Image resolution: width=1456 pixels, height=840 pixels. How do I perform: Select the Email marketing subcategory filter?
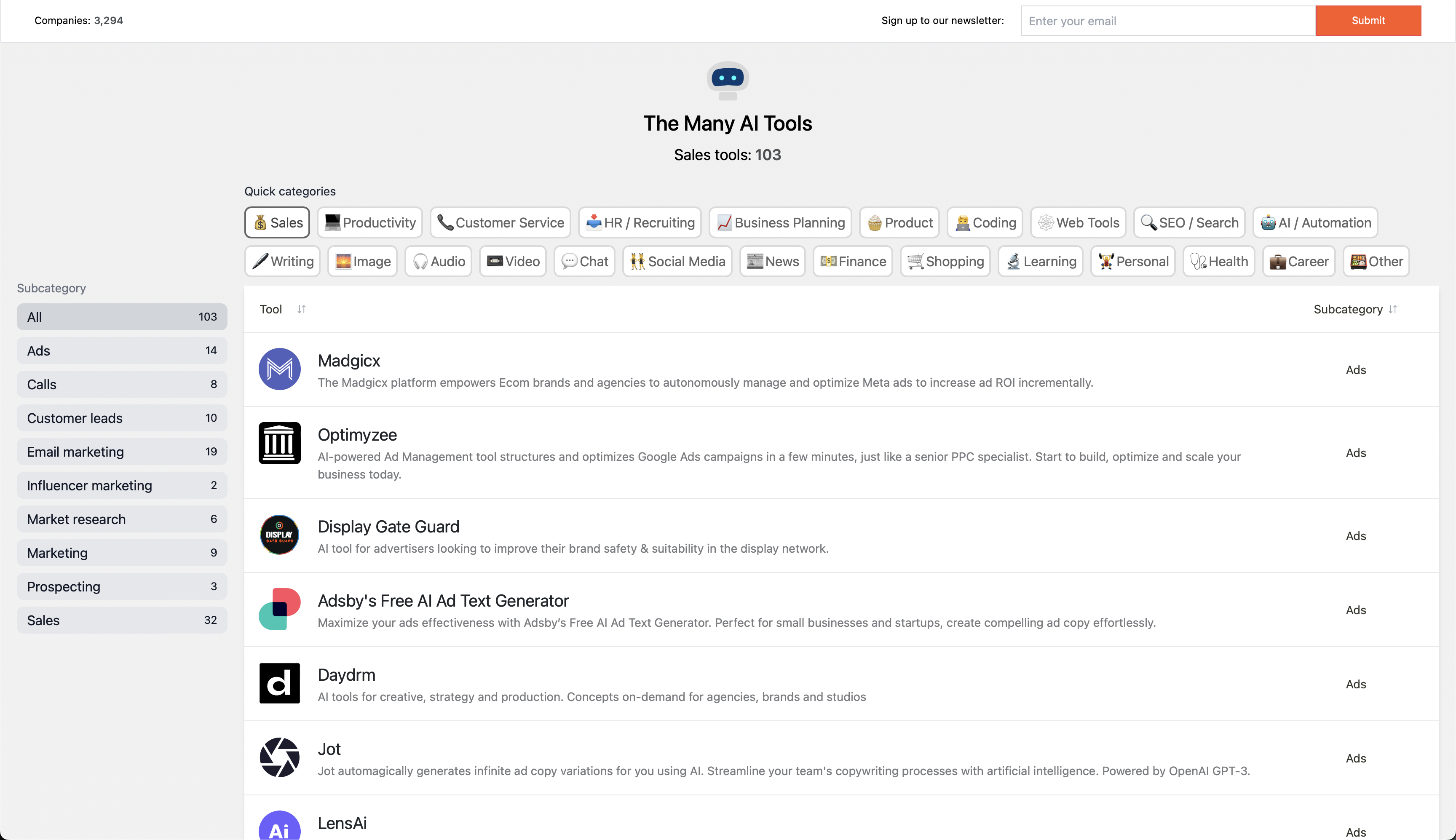(x=122, y=452)
